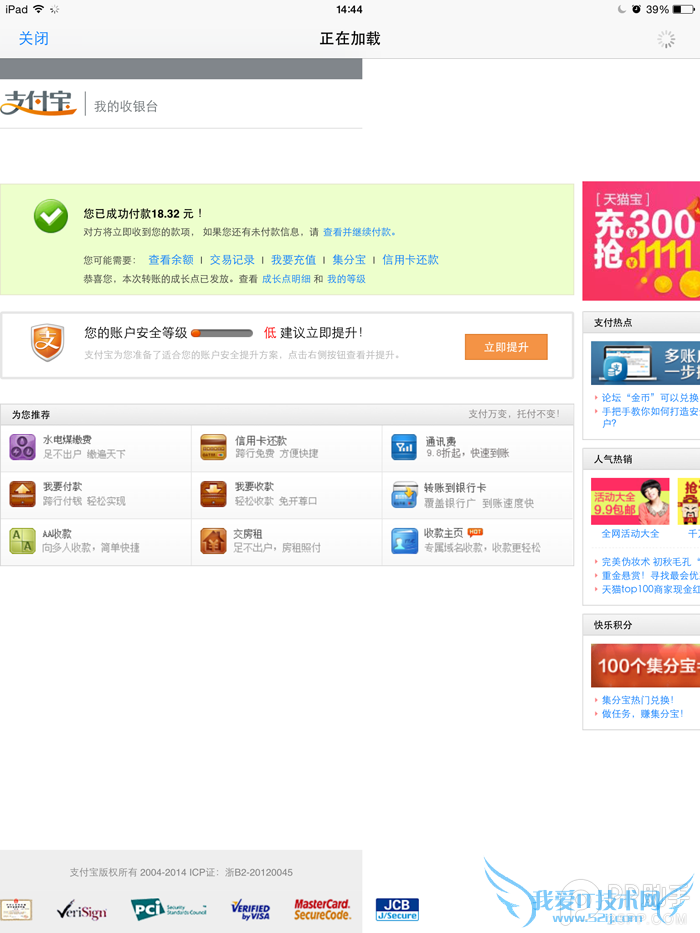This screenshot has width=700, height=933.
Task: Open the 天猫top100商家现金红 link
Action: point(651,589)
